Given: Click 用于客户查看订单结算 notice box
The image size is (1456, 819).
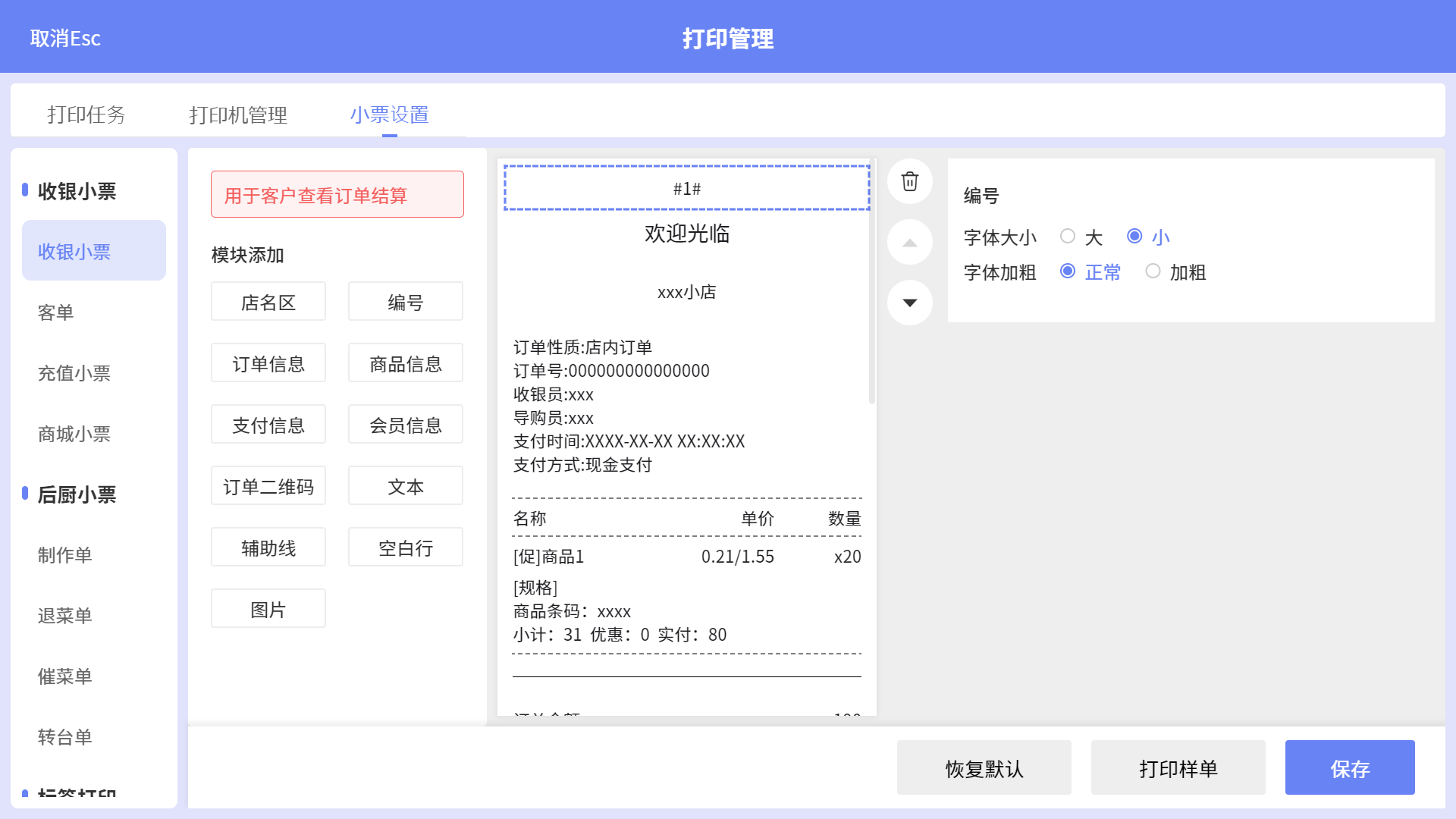Looking at the screenshot, I should [x=337, y=194].
